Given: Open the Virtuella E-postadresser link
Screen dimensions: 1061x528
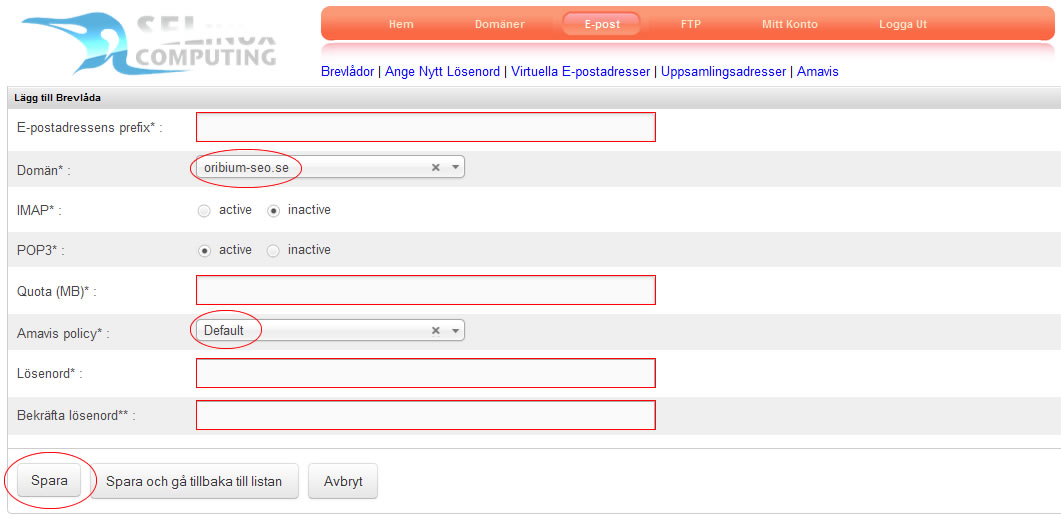Looking at the screenshot, I should coord(581,71).
